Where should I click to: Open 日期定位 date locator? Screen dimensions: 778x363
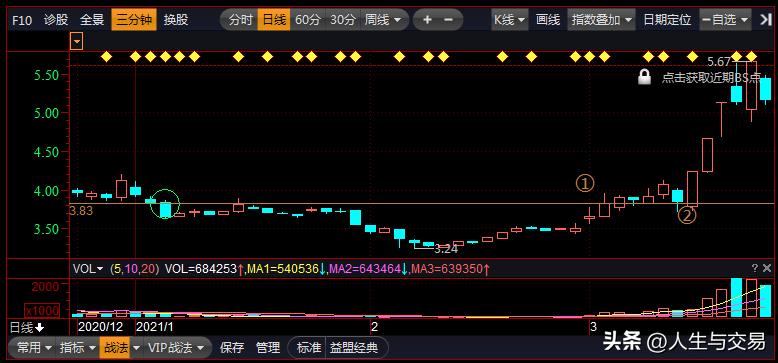[x=667, y=20]
